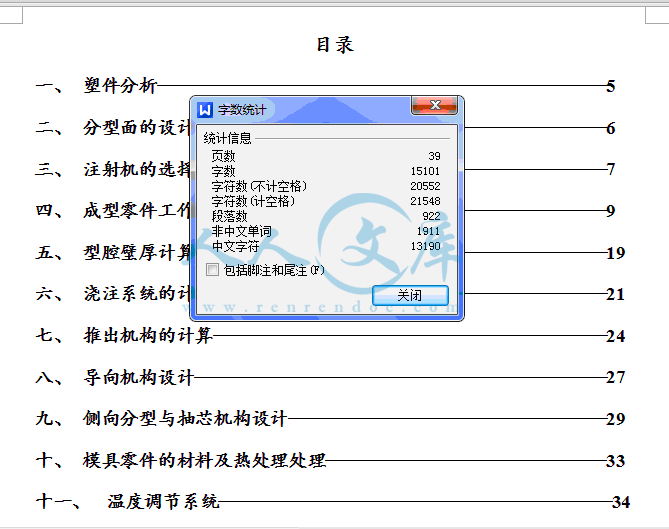The height and width of the screenshot is (529, 669).
Task: Open the 模具零件的材料及热处理处理 entry
Action: (x=205, y=460)
